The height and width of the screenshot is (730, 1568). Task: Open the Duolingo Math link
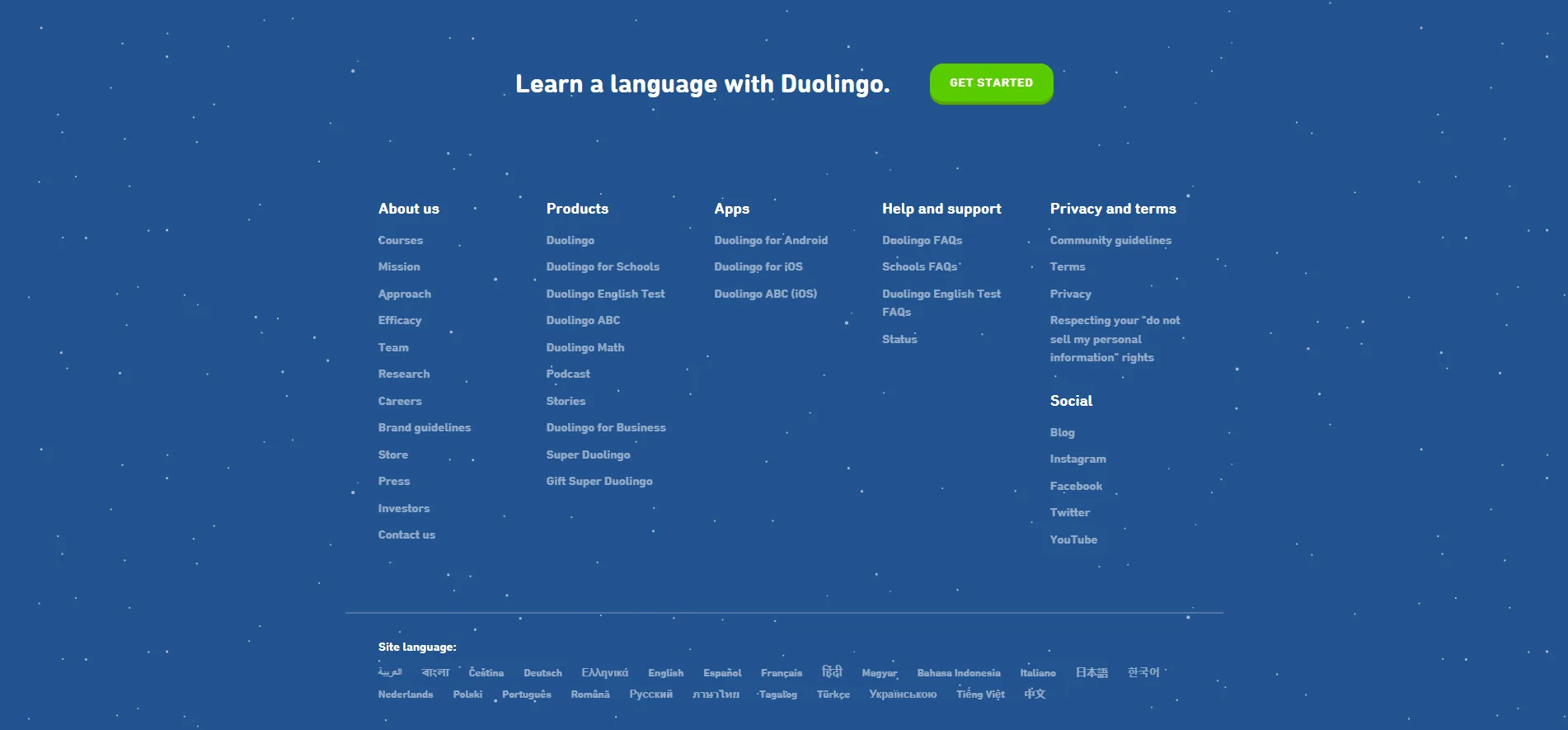pos(585,347)
